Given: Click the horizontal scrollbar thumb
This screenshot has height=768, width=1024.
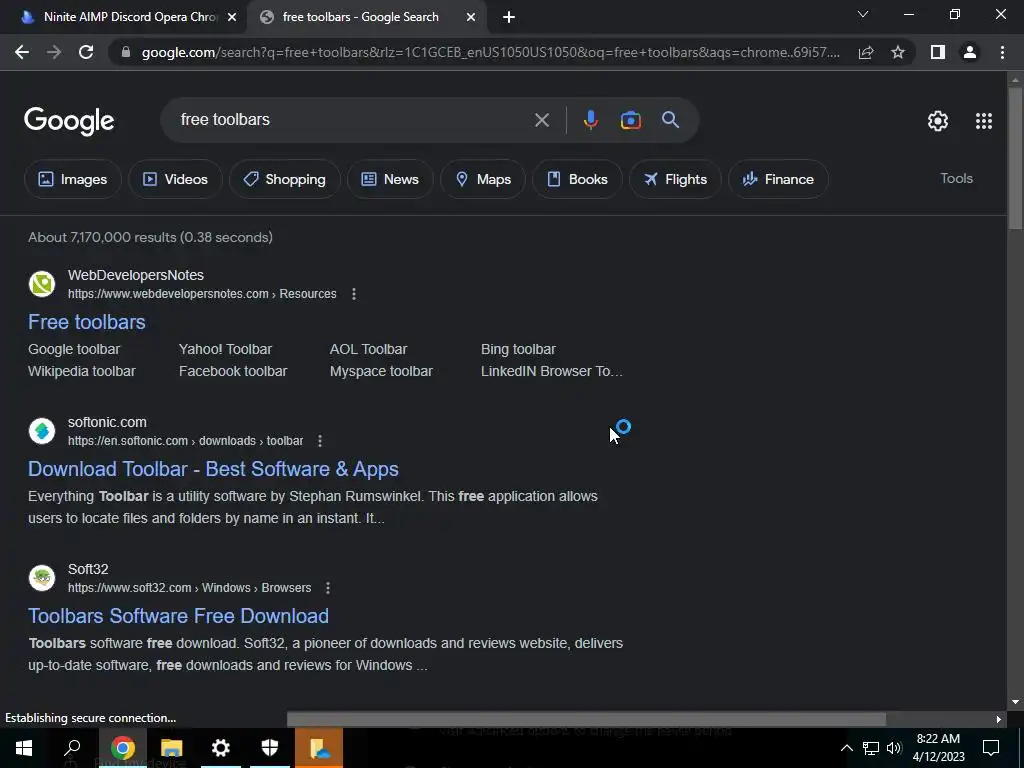Looking at the screenshot, I should [586, 719].
